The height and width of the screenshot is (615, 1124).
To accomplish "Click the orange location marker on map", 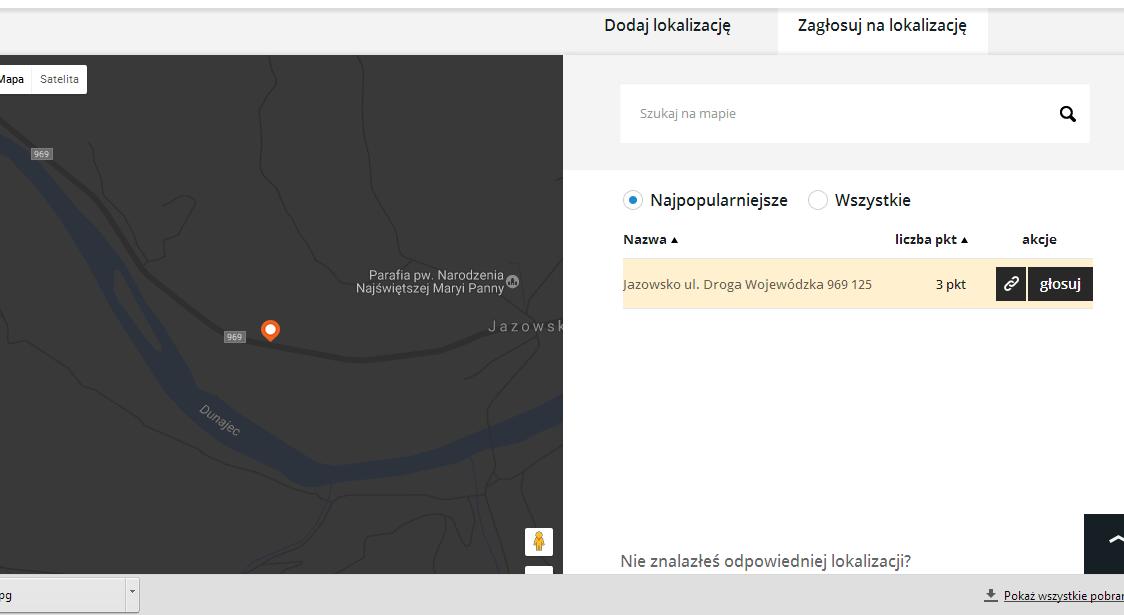I will point(270,329).
